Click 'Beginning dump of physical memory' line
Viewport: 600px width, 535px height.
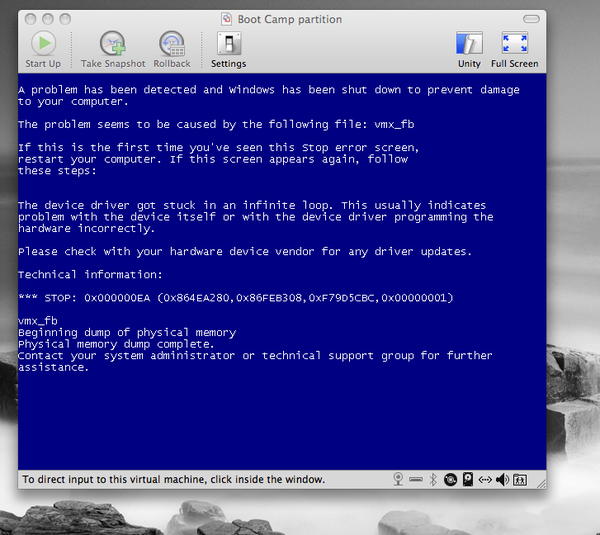tap(127, 332)
